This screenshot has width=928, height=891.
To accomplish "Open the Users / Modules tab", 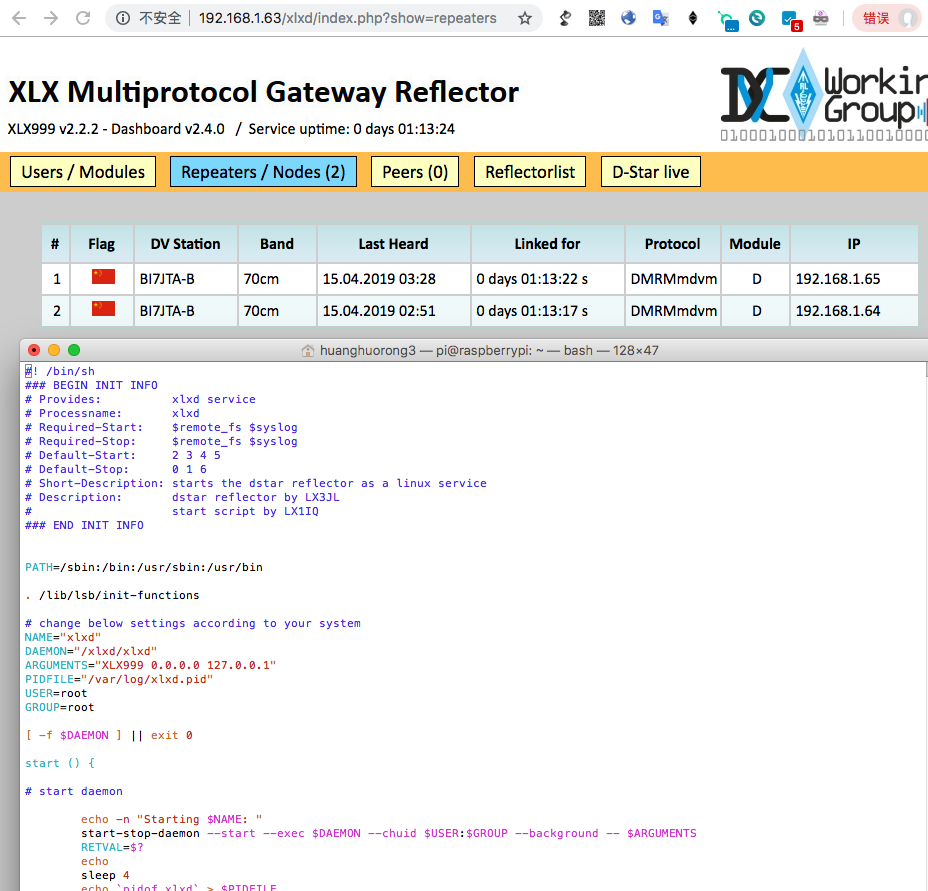I will 82,171.
